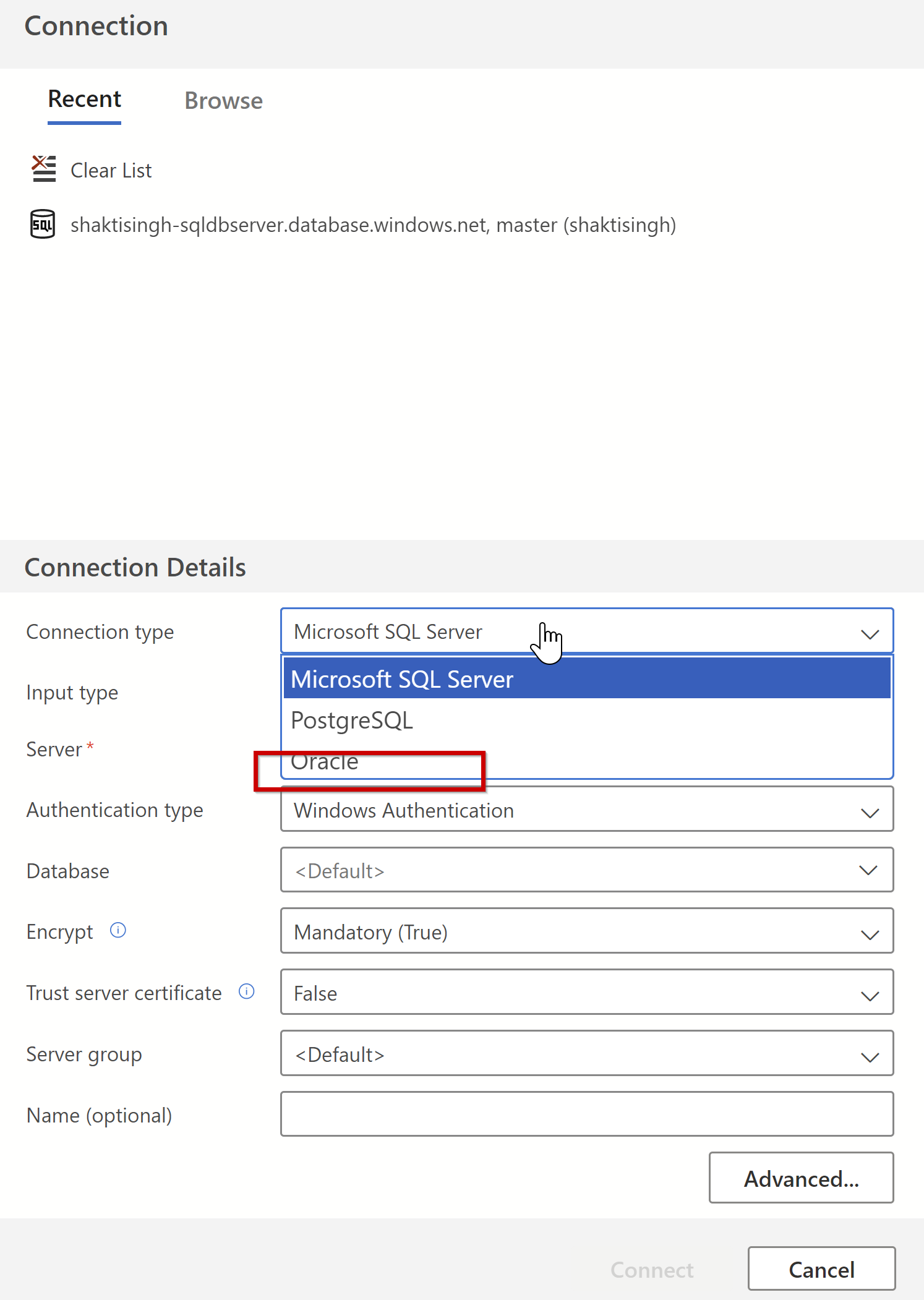The image size is (924, 1300).
Task: Switch to the Browse tab
Action: click(x=223, y=101)
